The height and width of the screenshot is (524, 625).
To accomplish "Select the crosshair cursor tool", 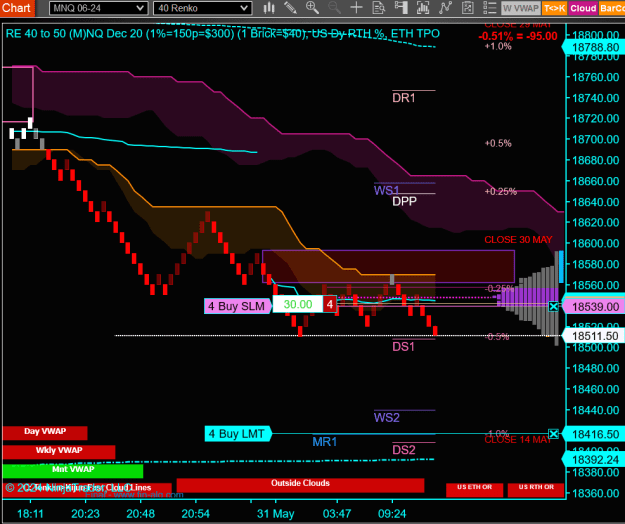I will [356, 8].
